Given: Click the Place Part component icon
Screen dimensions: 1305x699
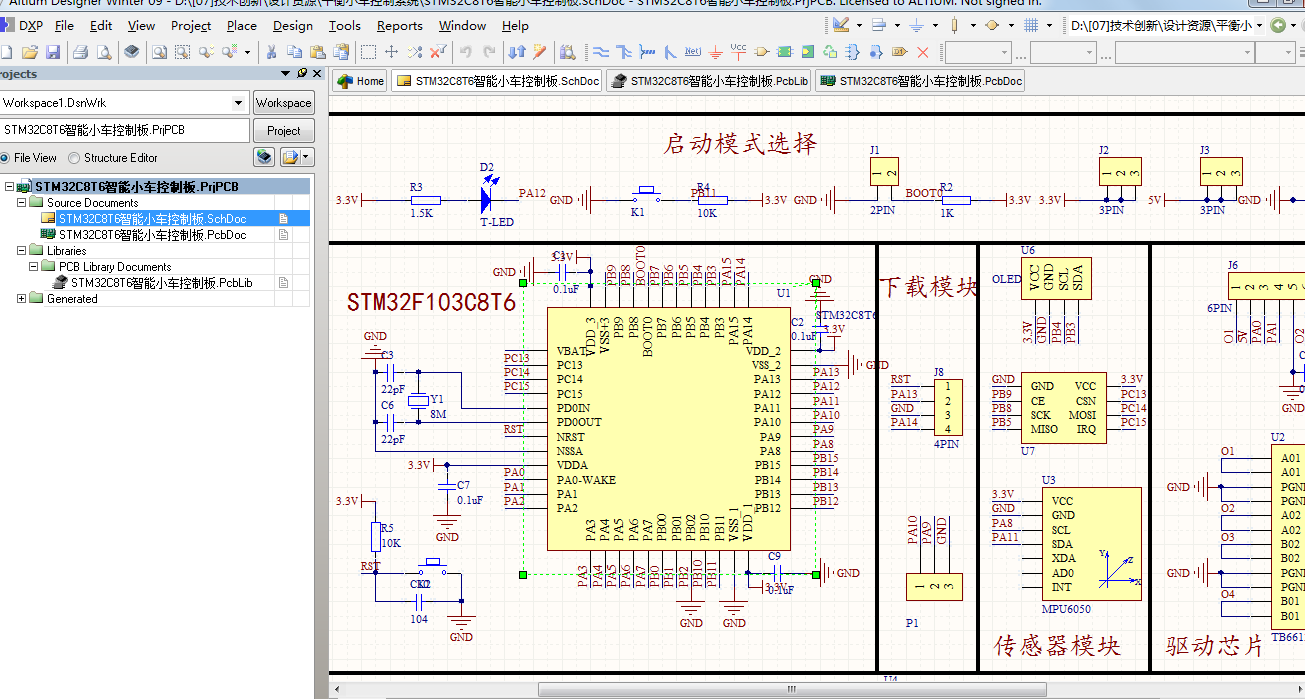Looking at the screenshot, I should [761, 51].
